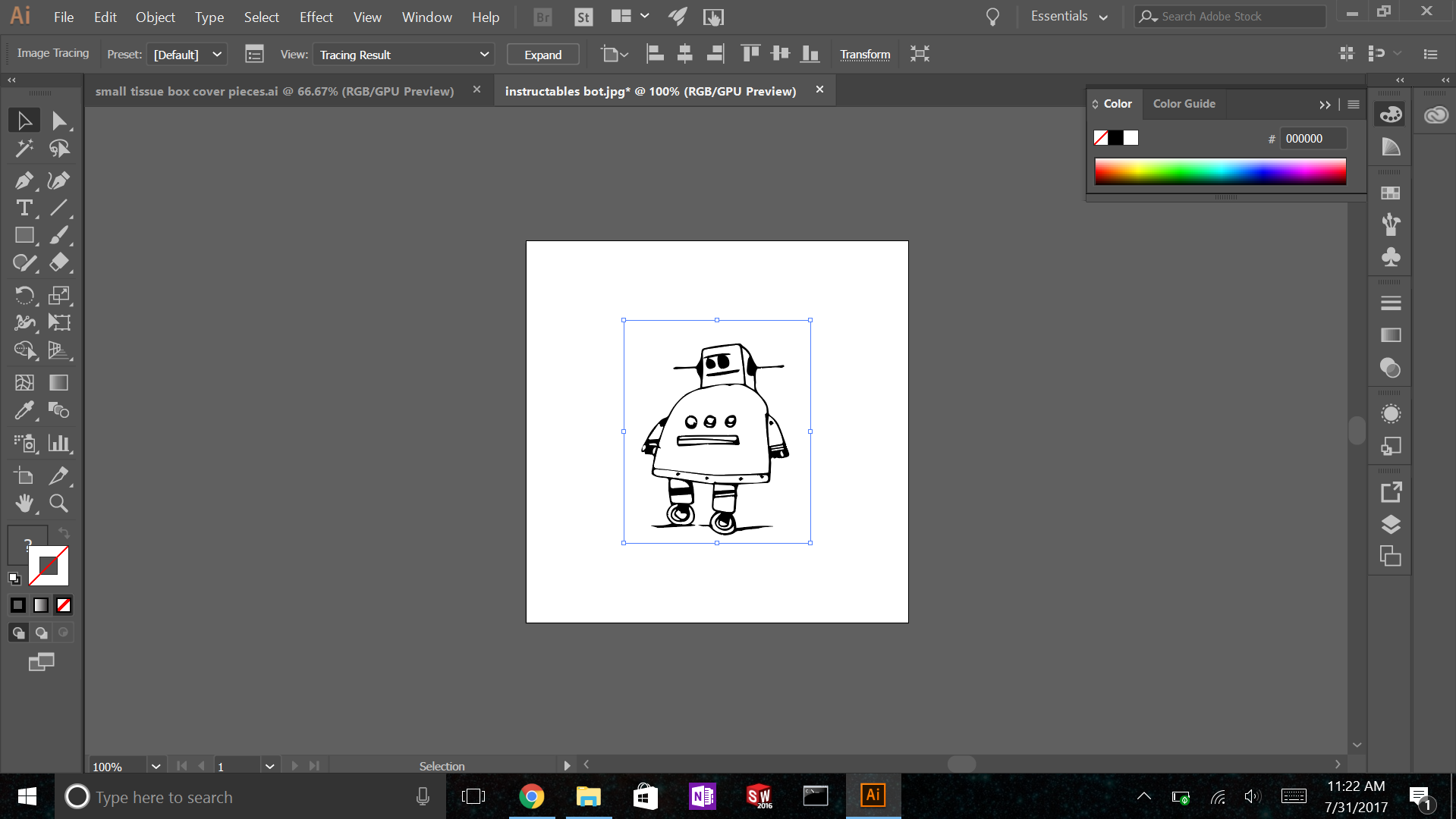Select the Eraser tool
Screen dimensions: 1456x819
(x=59, y=262)
